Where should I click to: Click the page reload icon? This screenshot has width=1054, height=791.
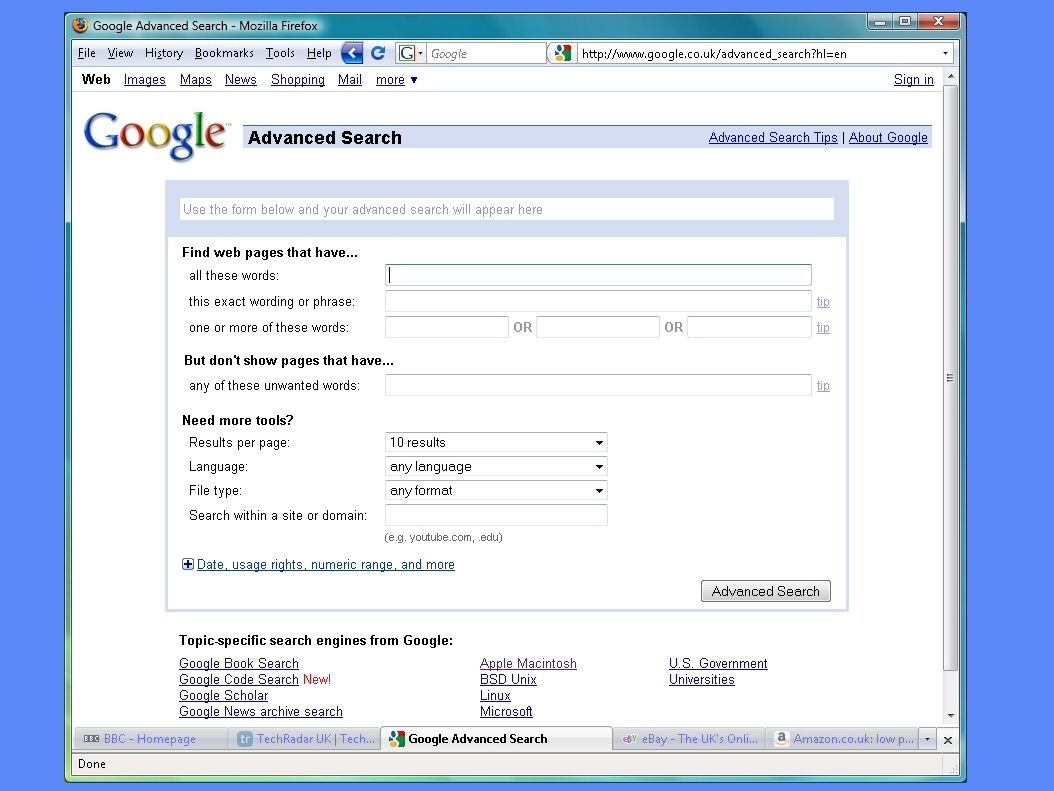point(378,53)
